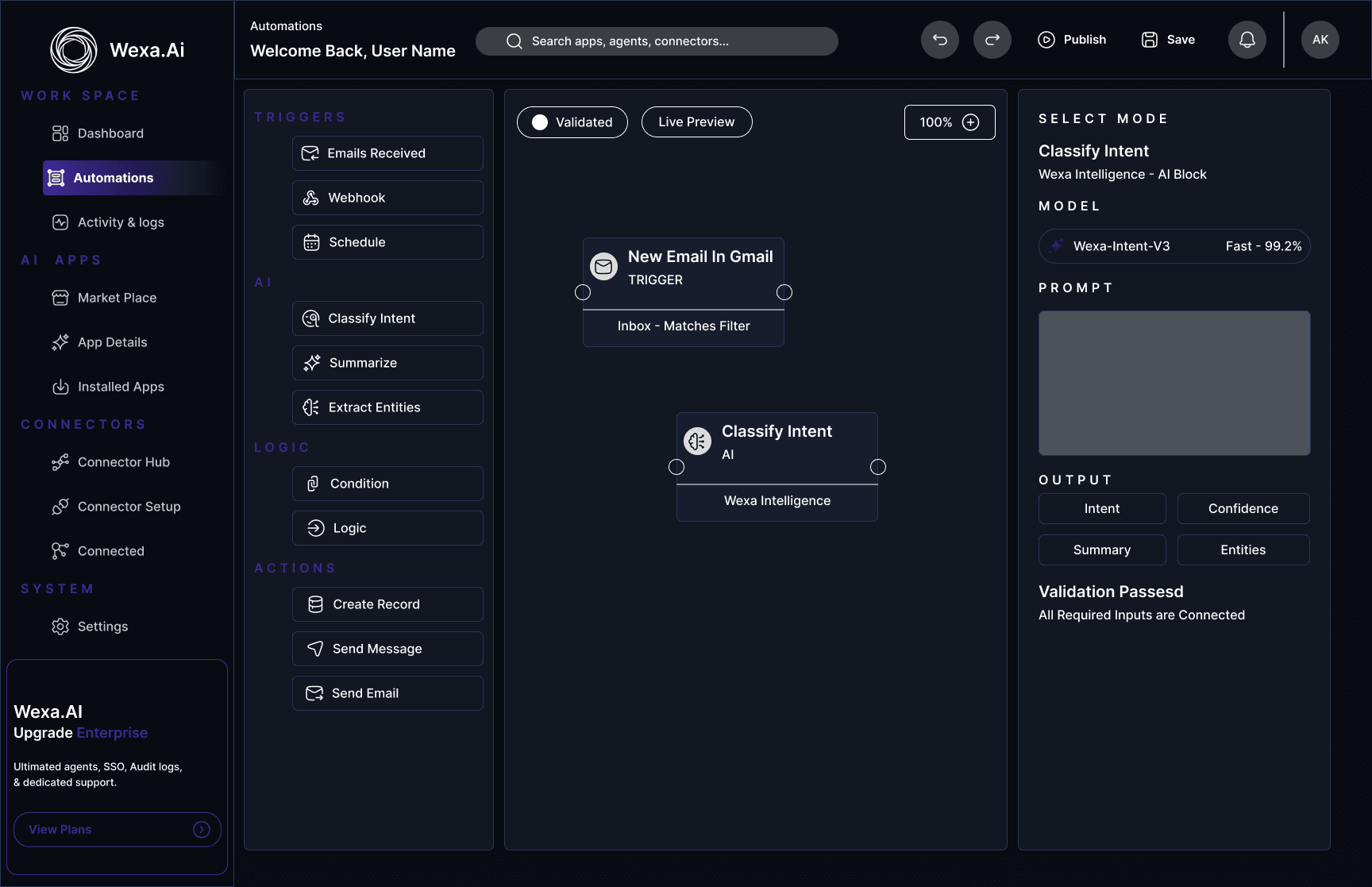
Task: Add the Summarize AI block
Action: click(387, 363)
